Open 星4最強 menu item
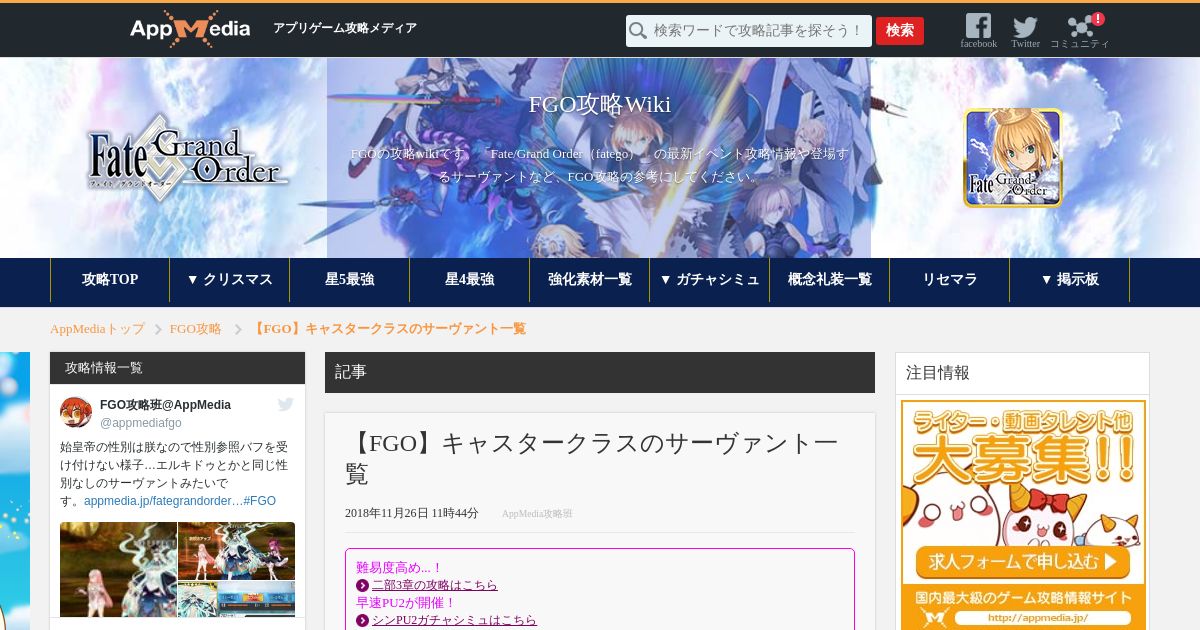1200x630 pixels. pos(470,280)
